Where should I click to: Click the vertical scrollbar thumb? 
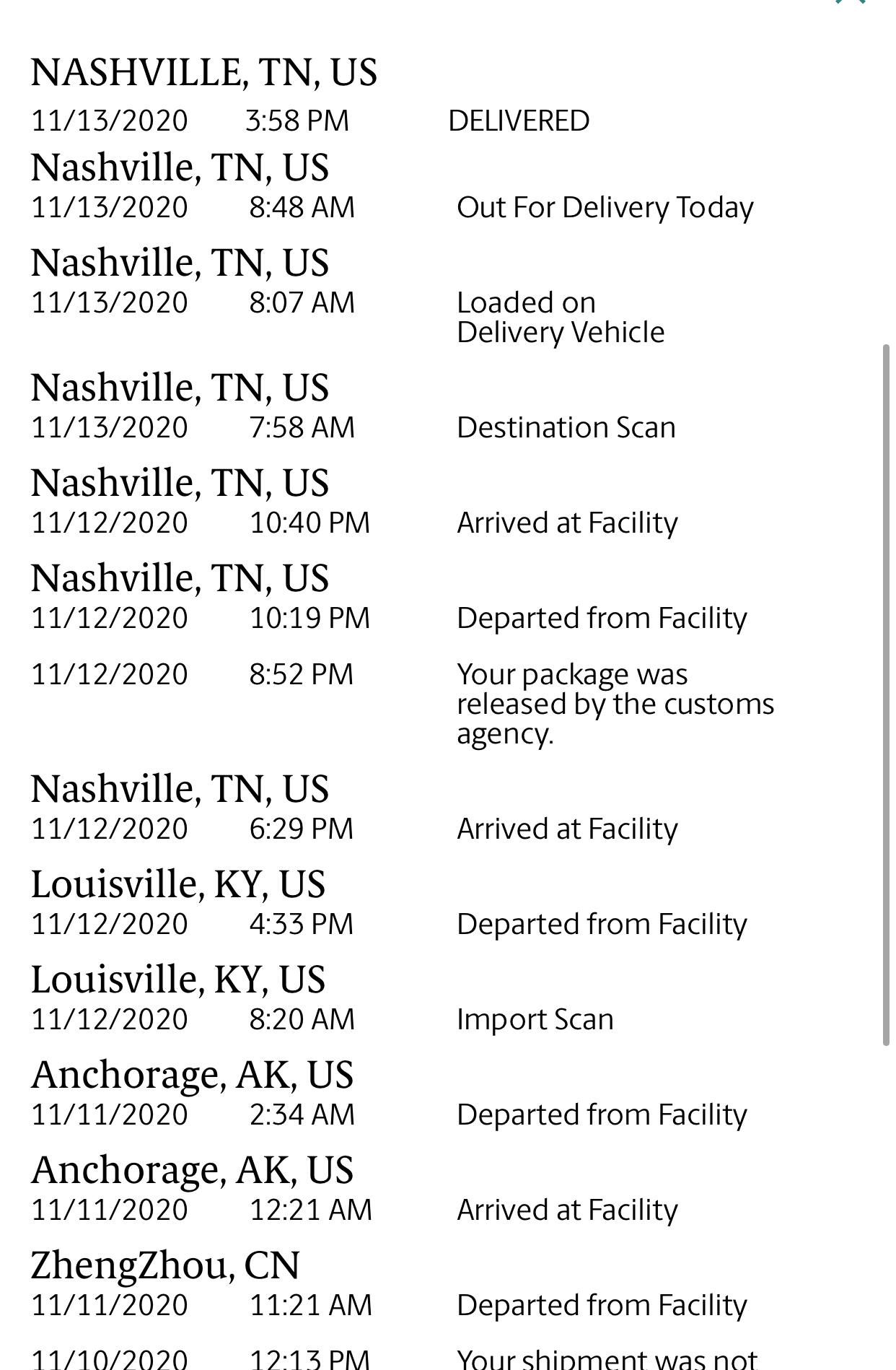886,695
